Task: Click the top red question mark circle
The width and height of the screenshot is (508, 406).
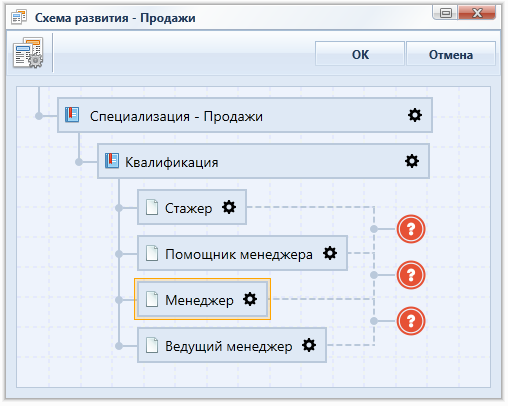Action: 411,229
